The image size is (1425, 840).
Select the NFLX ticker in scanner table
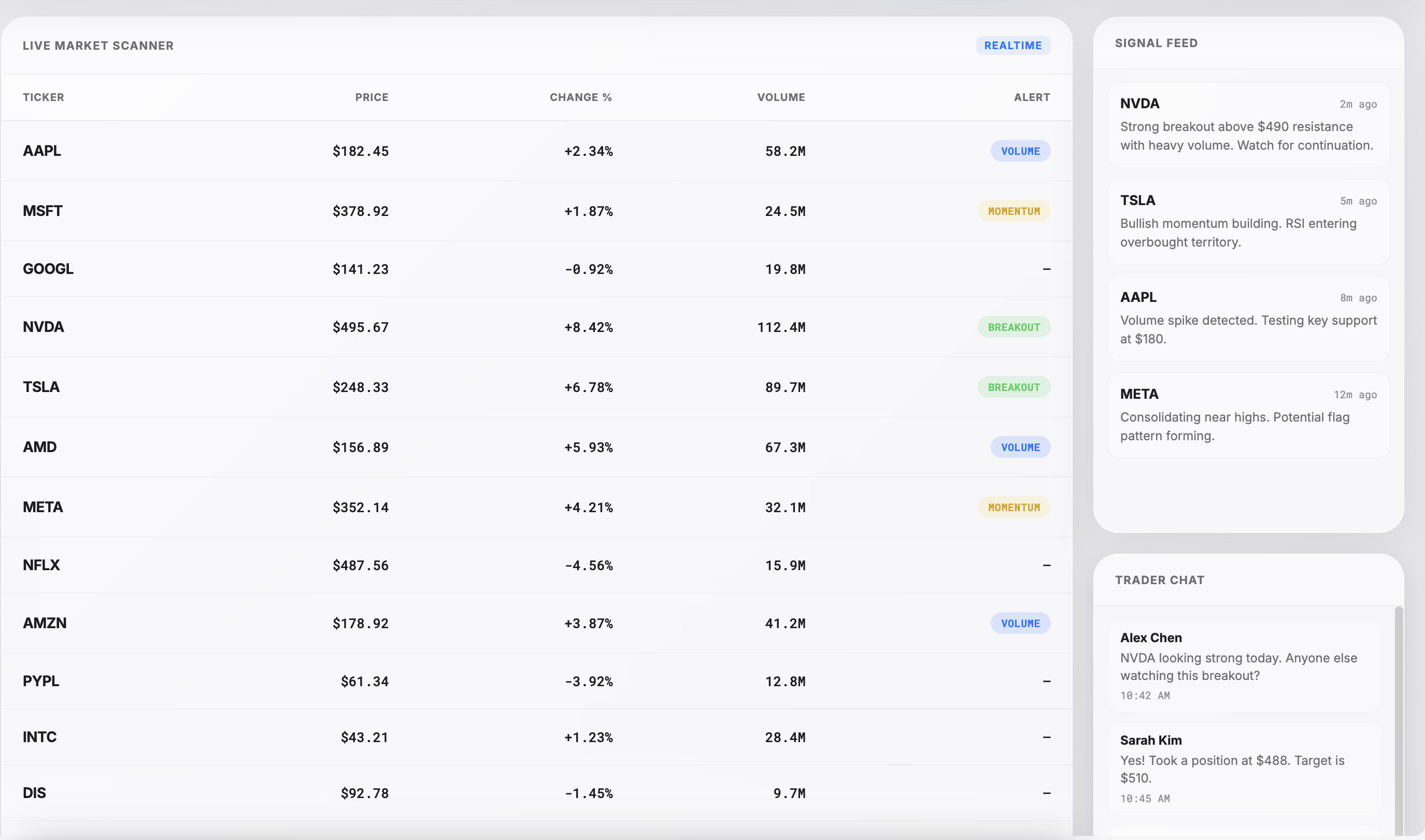[x=41, y=565]
